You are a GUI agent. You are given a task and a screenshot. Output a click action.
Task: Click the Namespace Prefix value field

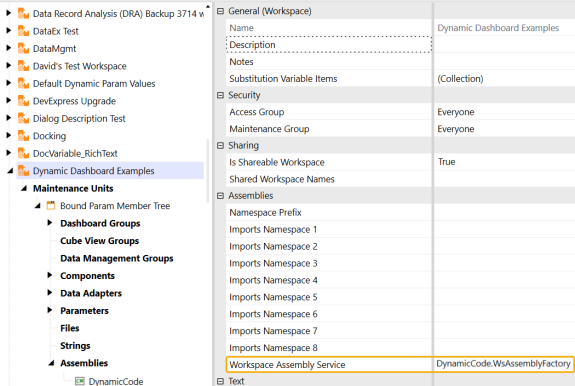[504, 213]
